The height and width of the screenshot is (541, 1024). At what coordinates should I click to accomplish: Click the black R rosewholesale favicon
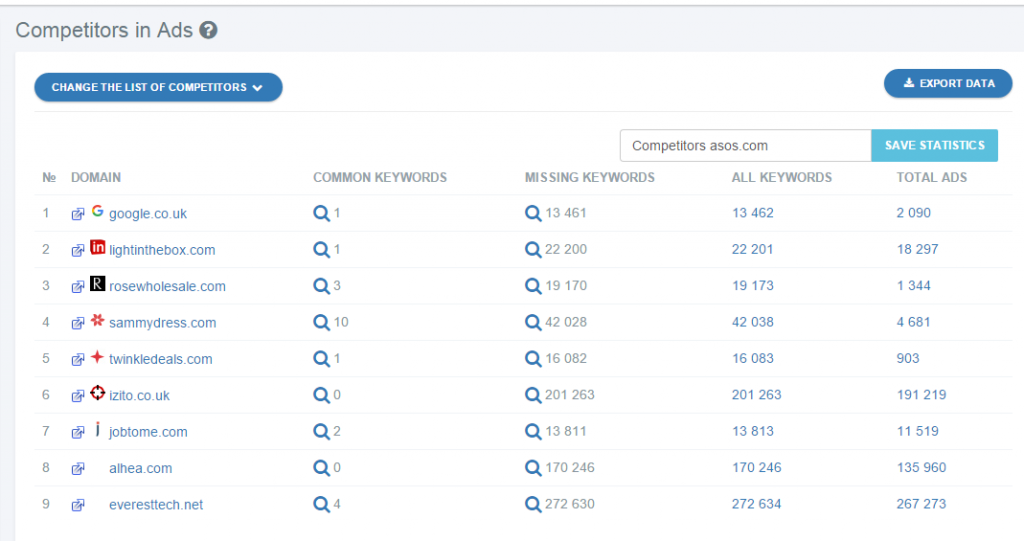tap(97, 284)
